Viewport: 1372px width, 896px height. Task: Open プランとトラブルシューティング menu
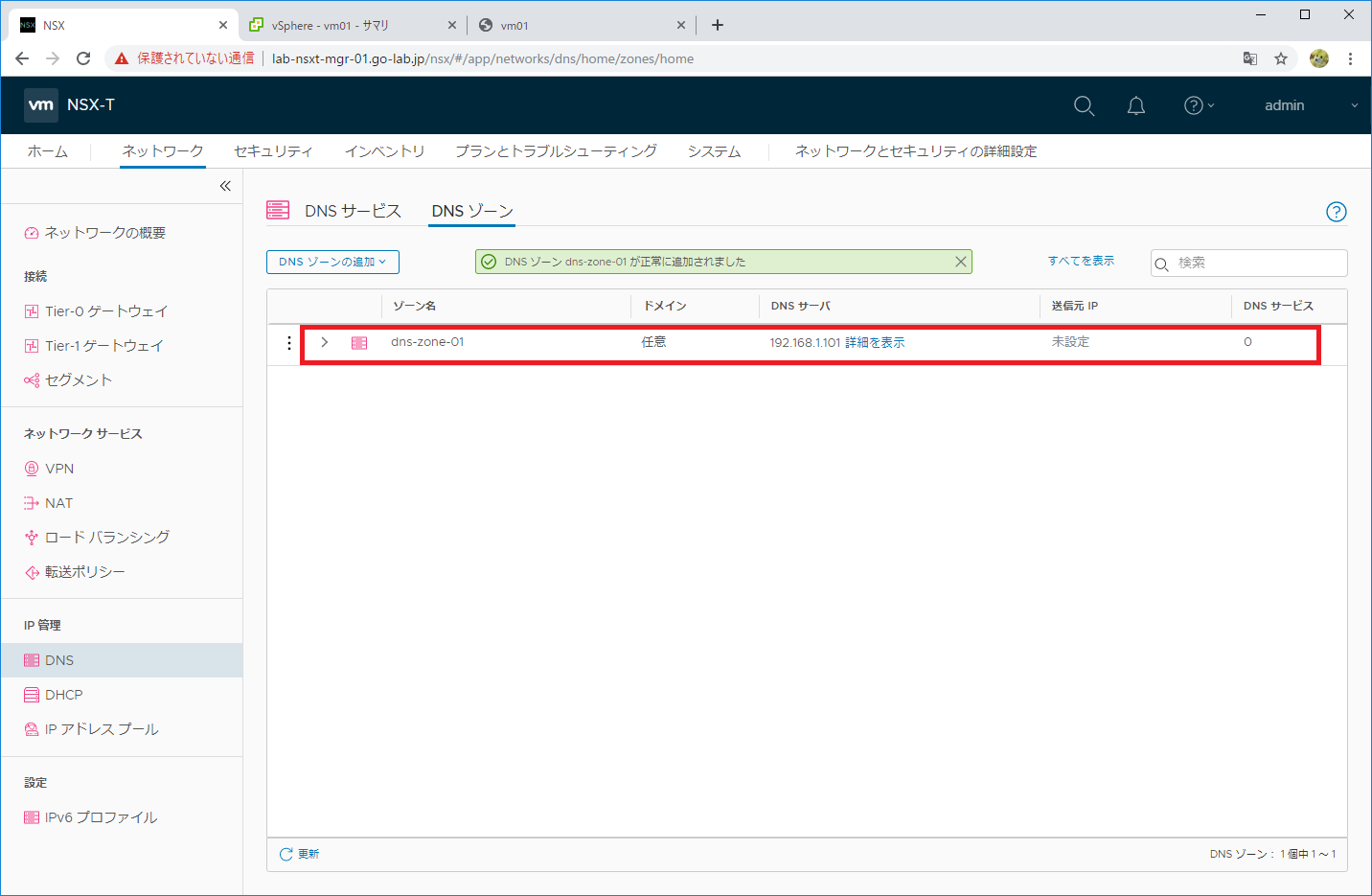point(556,151)
